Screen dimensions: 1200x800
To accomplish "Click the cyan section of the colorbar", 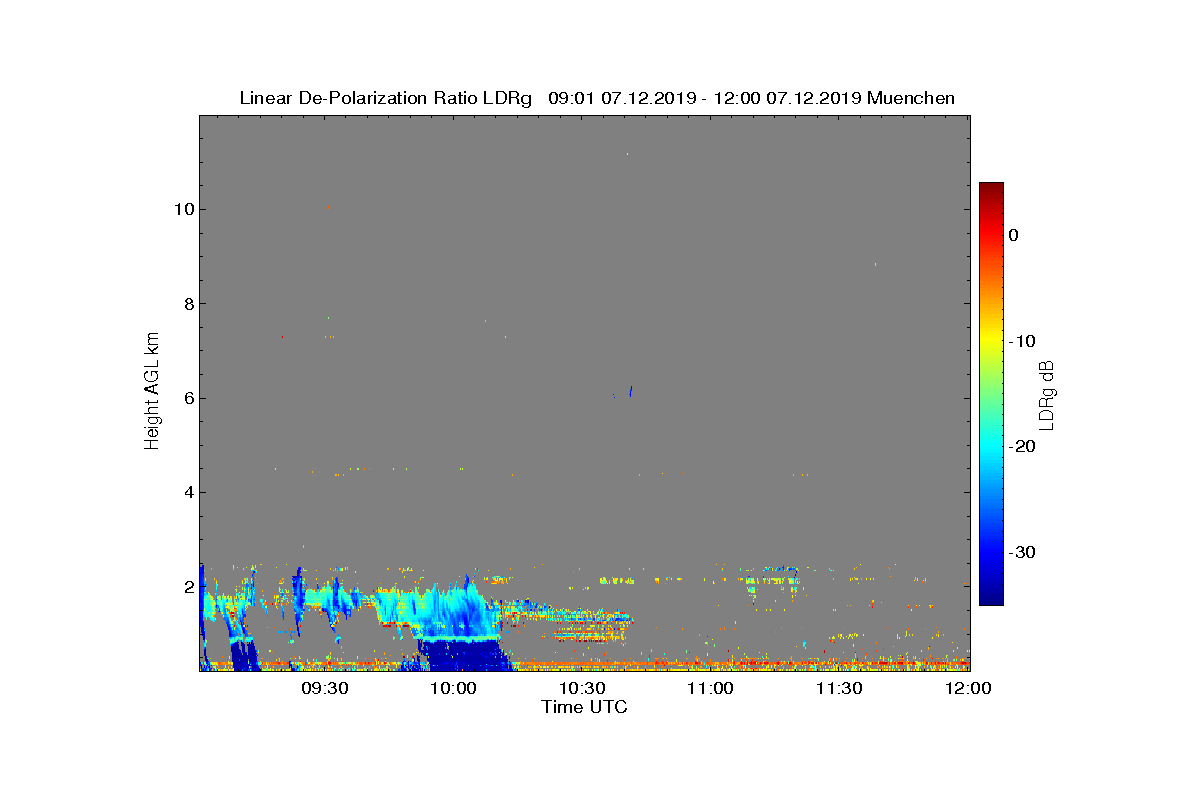I will 991,446.
